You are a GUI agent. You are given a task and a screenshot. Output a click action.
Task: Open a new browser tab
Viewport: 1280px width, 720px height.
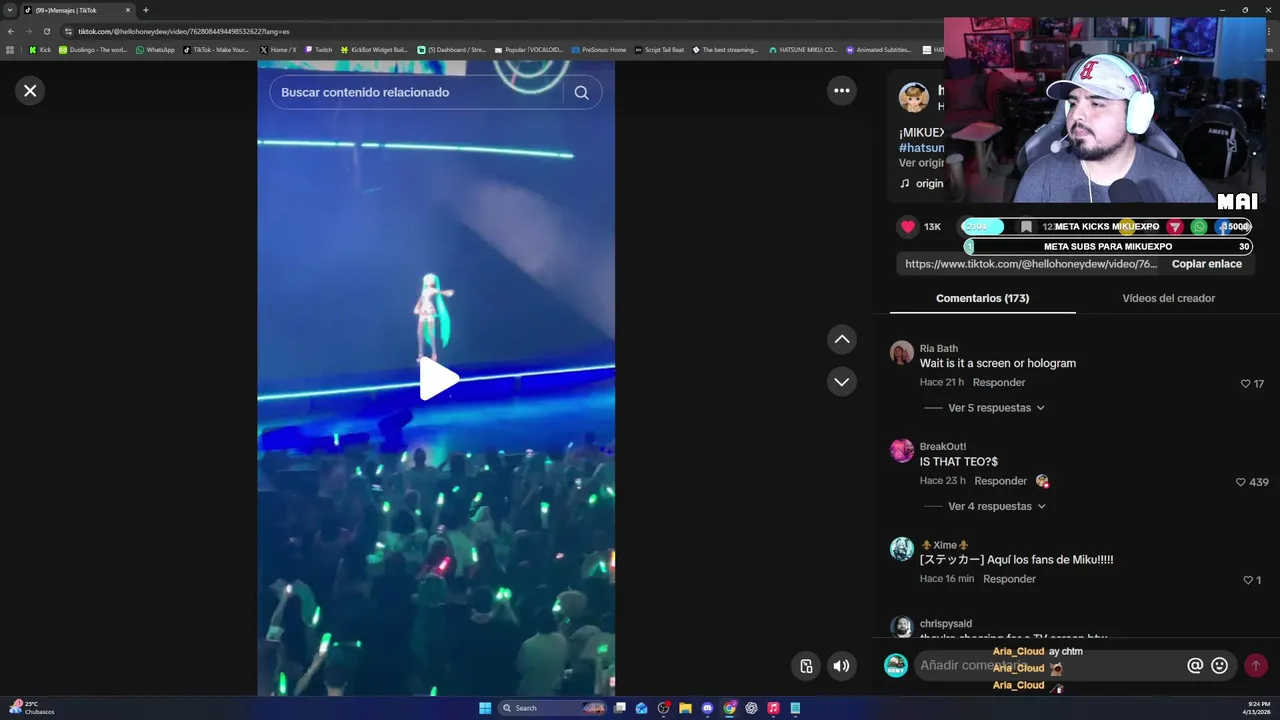(x=146, y=10)
